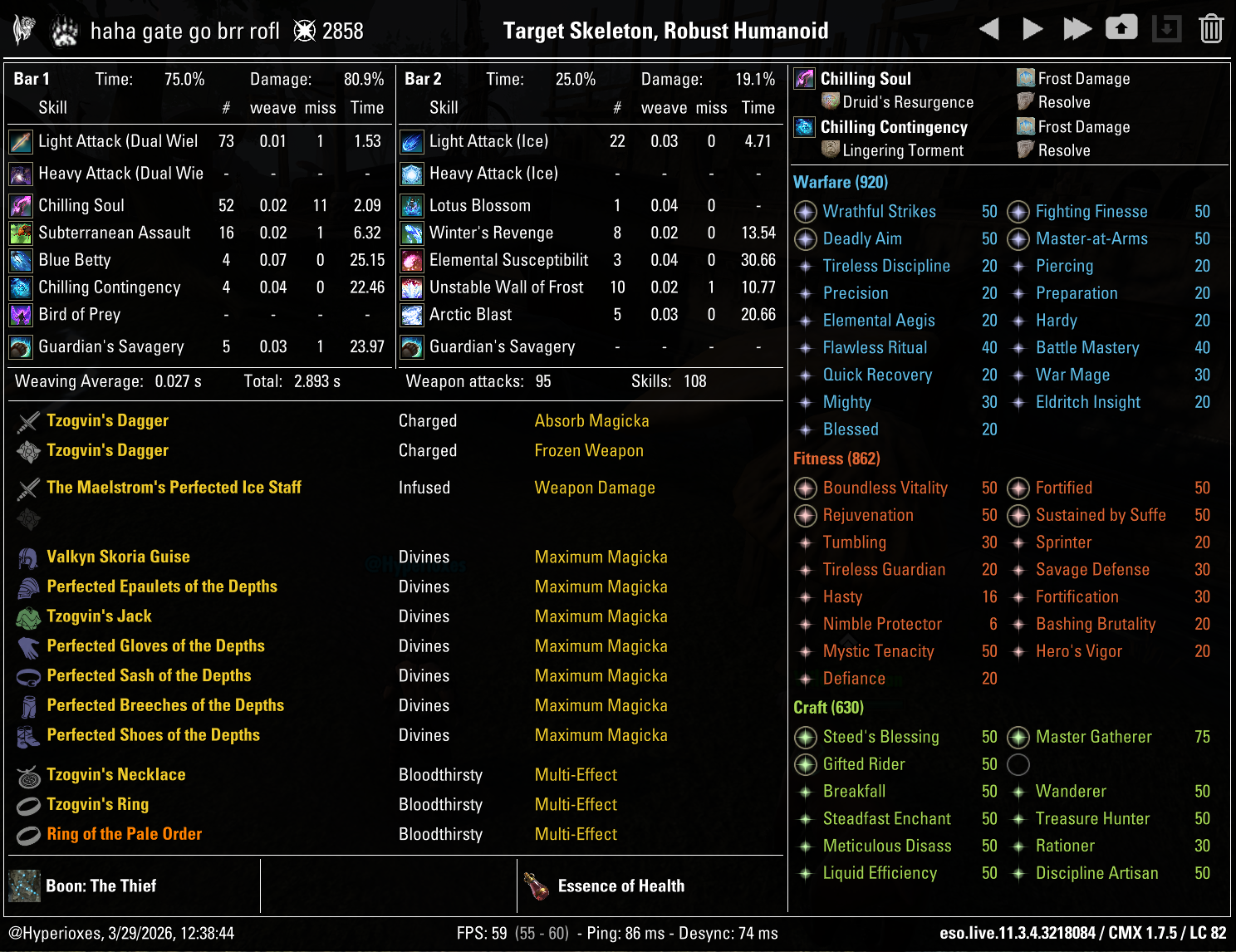Jump to latest fight using double-arrow
The width and height of the screenshot is (1236, 952).
tap(1077, 27)
